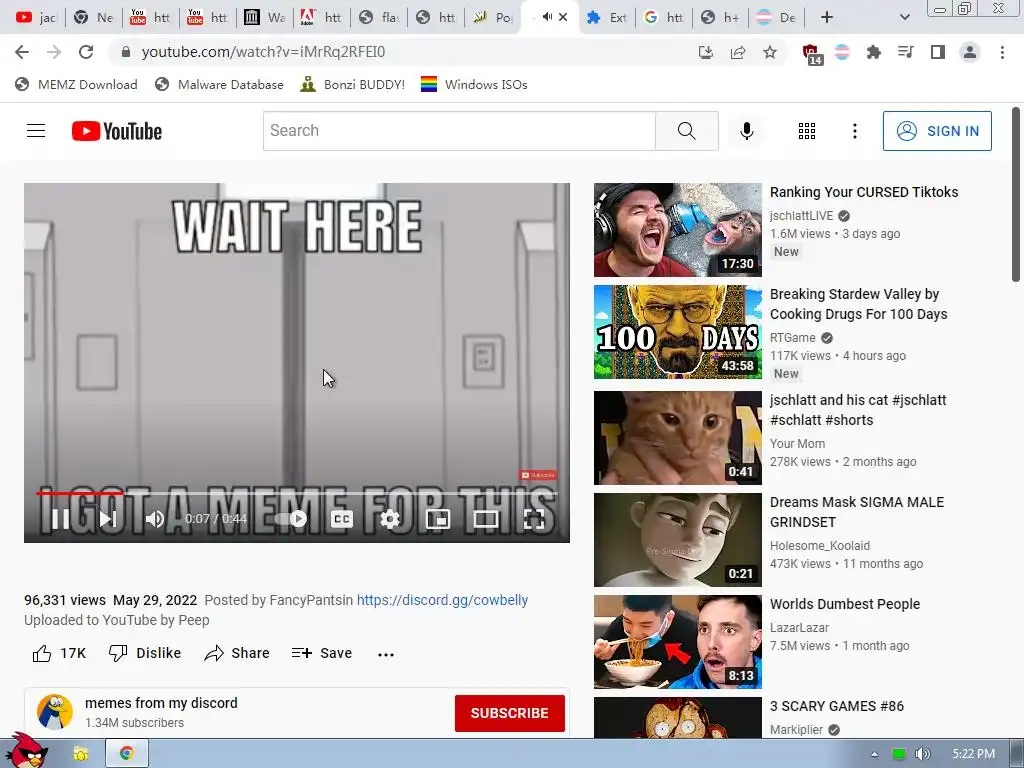Image resolution: width=1024 pixels, height=768 pixels.
Task: Enable miniplayer mode icon
Action: [x=438, y=519]
